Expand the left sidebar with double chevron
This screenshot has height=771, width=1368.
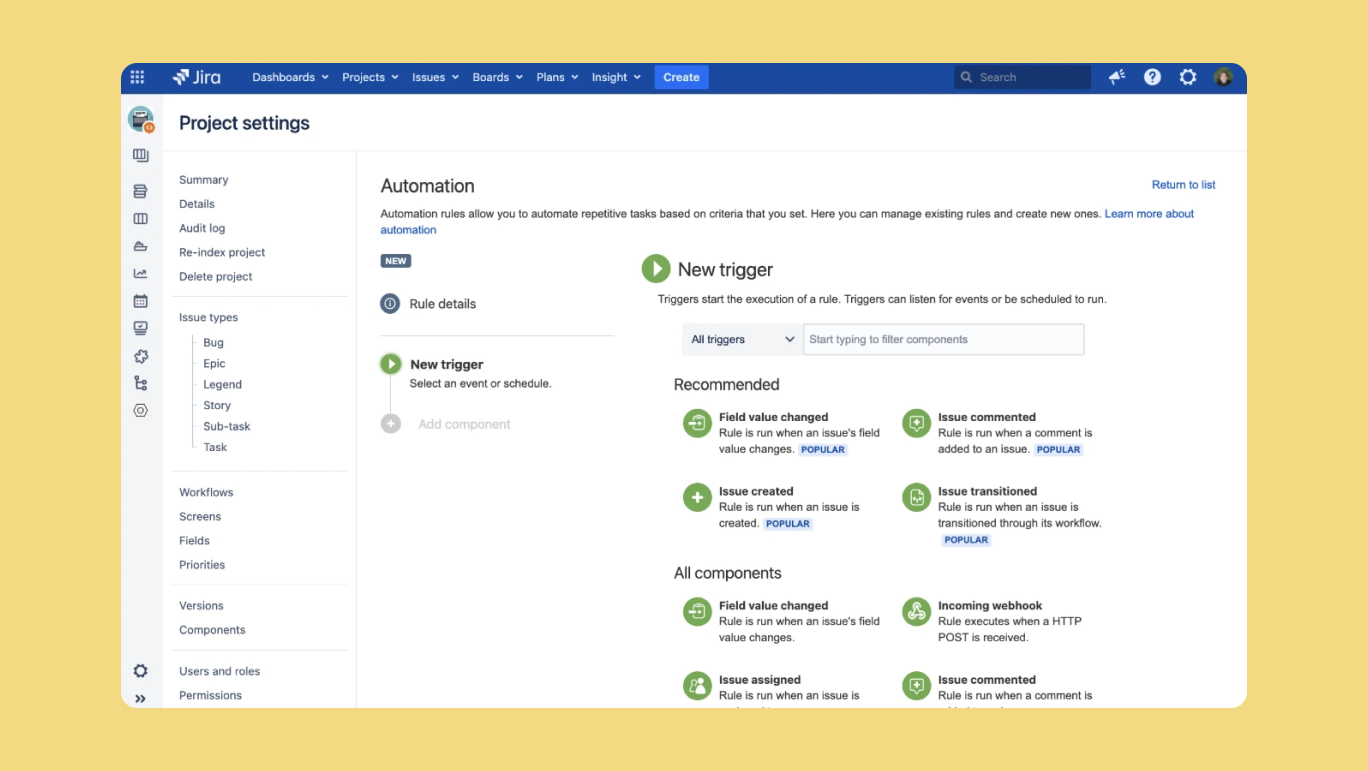pyautogui.click(x=140, y=699)
